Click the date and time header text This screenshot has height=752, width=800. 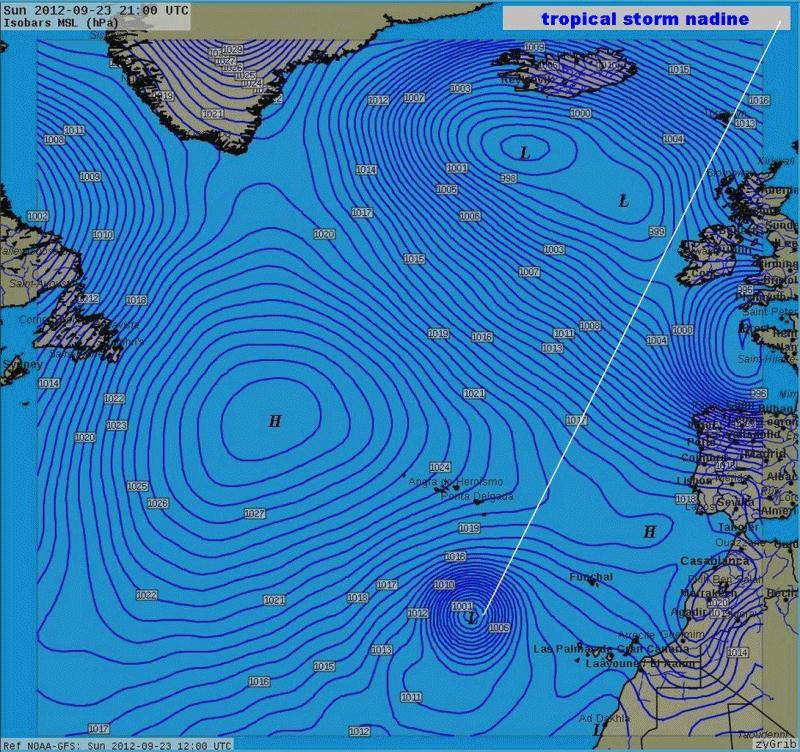click(94, 9)
